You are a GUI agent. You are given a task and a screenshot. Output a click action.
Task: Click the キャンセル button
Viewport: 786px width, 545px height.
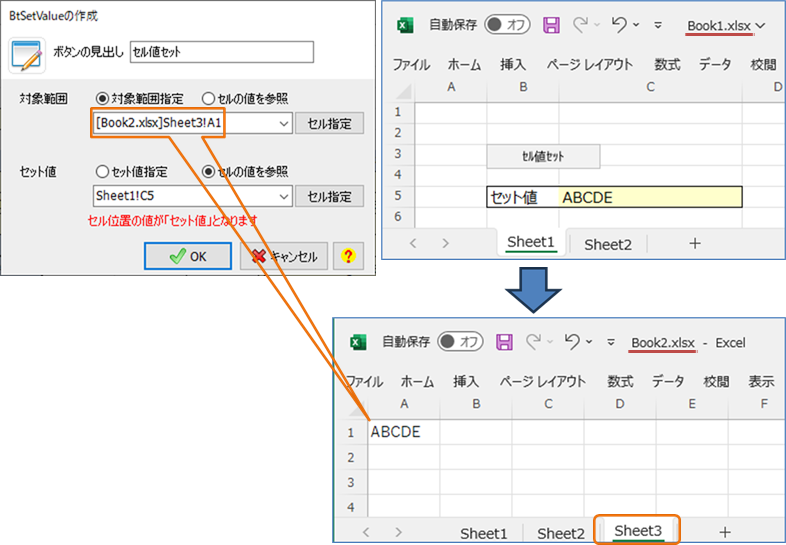click(x=284, y=256)
